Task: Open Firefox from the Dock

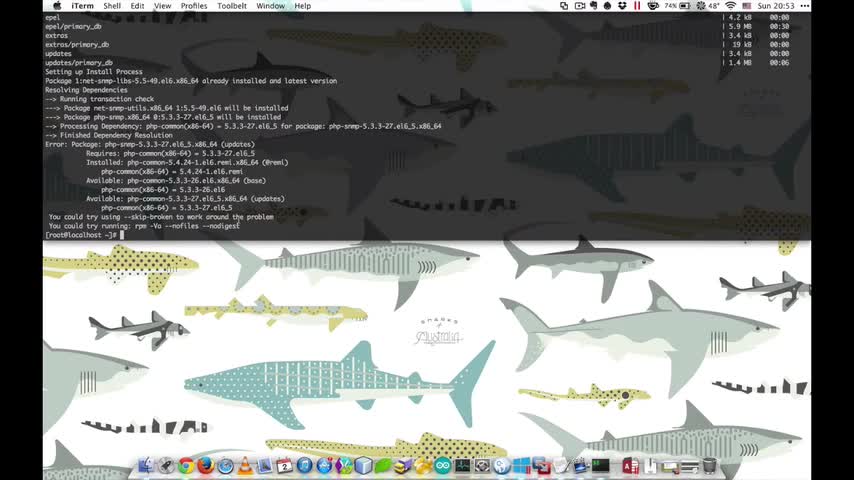Action: tap(205, 466)
